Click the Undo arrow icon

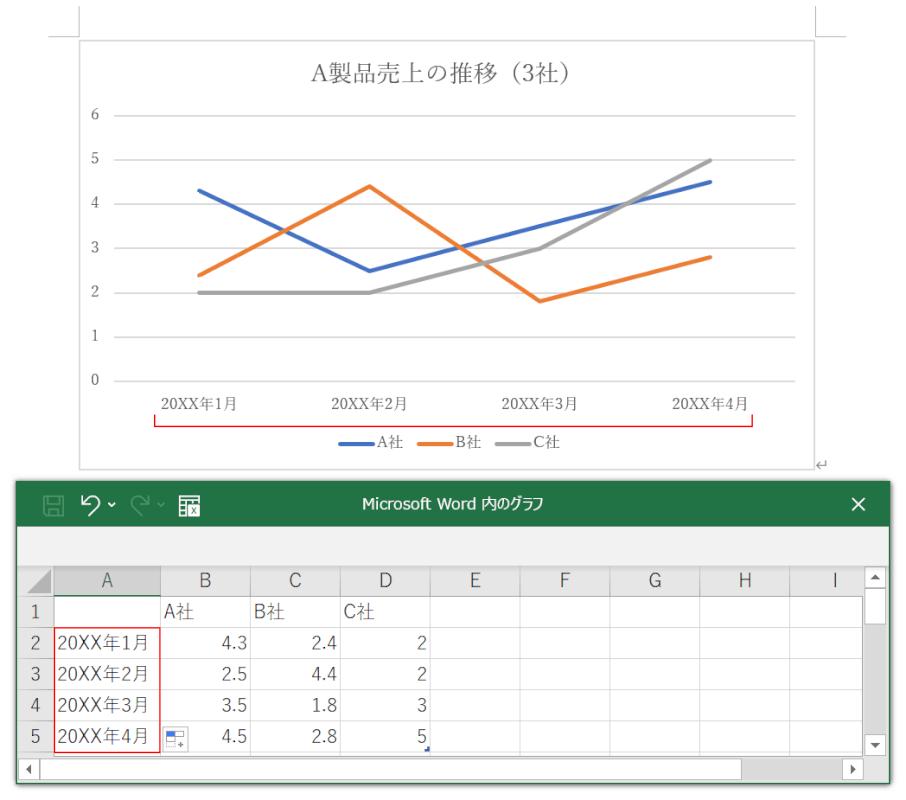click(x=91, y=505)
